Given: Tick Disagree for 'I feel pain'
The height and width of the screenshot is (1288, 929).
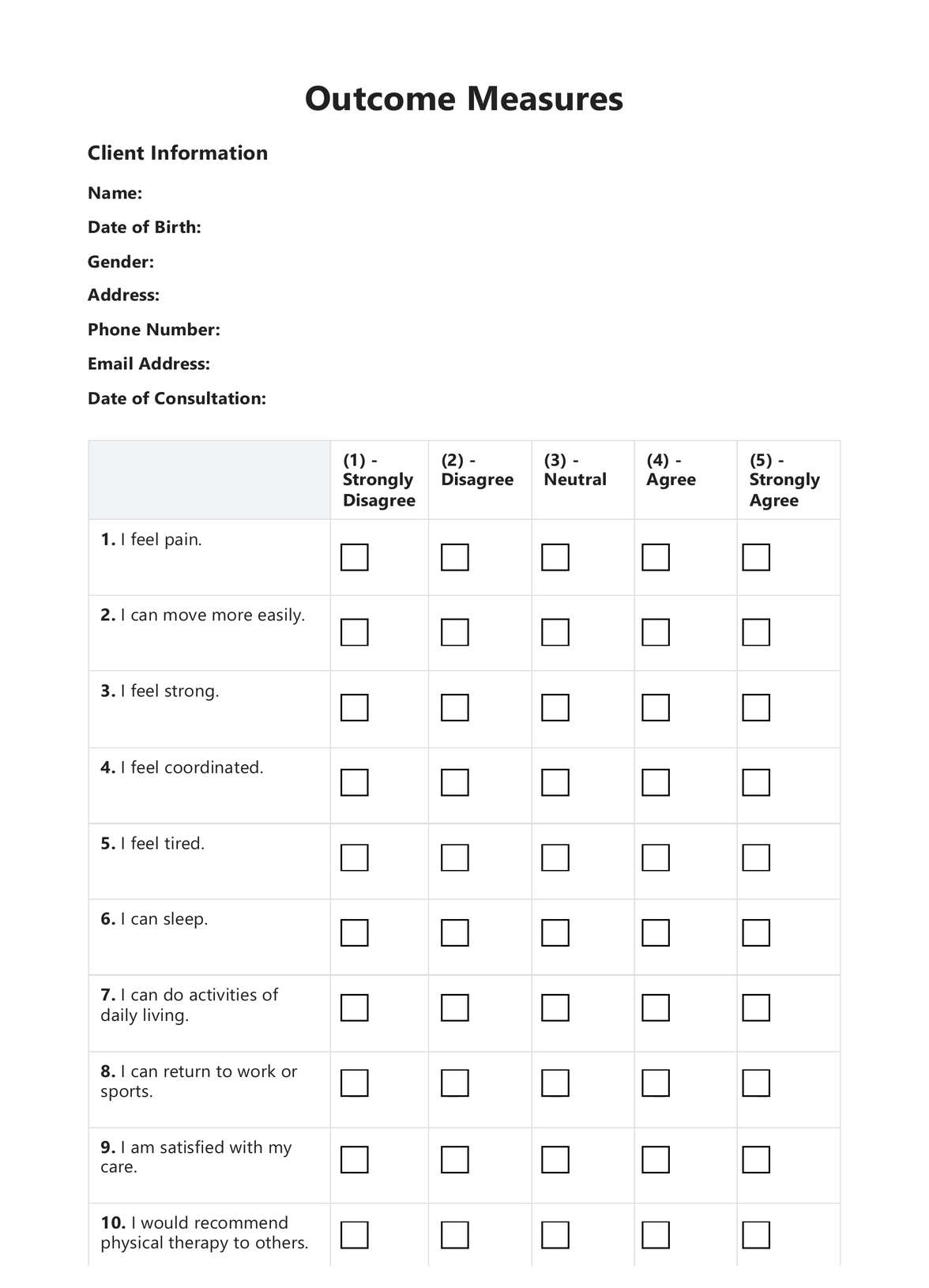Looking at the screenshot, I should coord(455,557).
